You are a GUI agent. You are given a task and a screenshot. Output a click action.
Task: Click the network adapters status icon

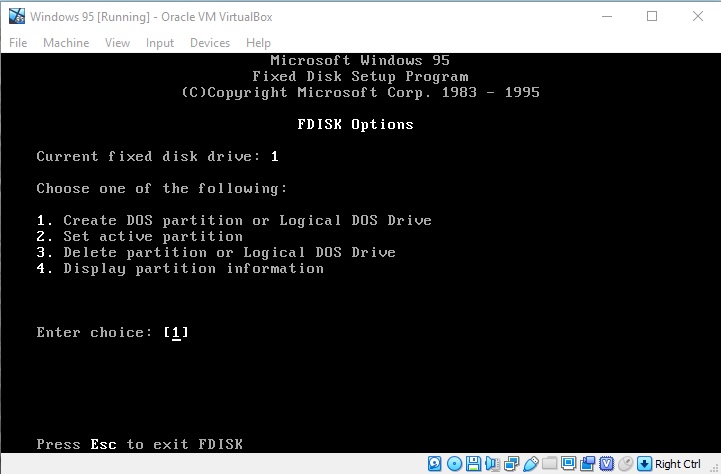point(511,463)
